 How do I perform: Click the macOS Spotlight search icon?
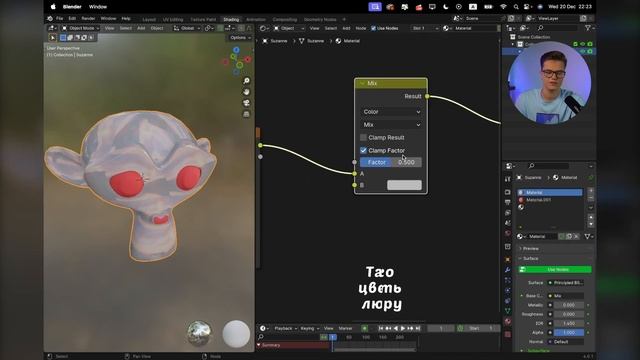click(516, 7)
